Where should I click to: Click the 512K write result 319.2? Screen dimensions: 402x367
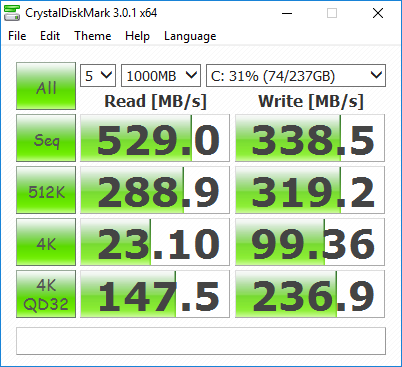point(310,190)
